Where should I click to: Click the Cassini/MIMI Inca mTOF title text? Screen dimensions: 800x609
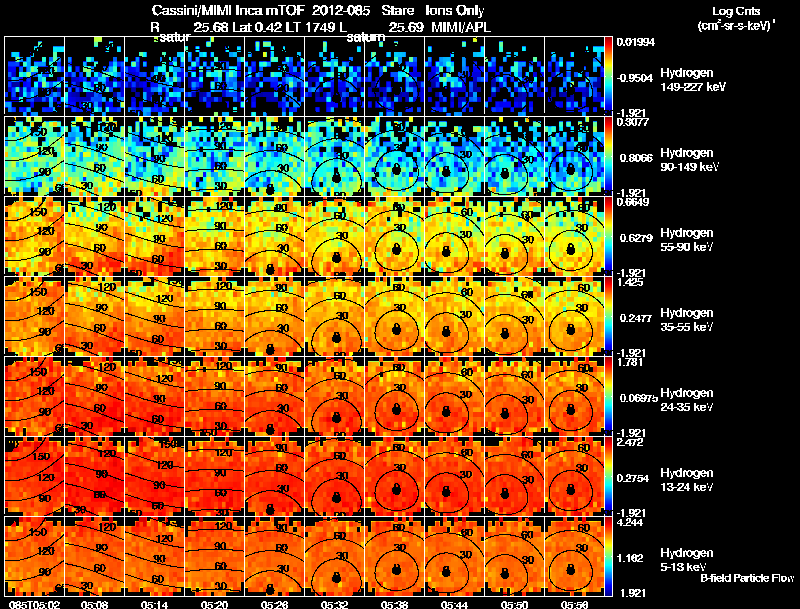[228, 11]
